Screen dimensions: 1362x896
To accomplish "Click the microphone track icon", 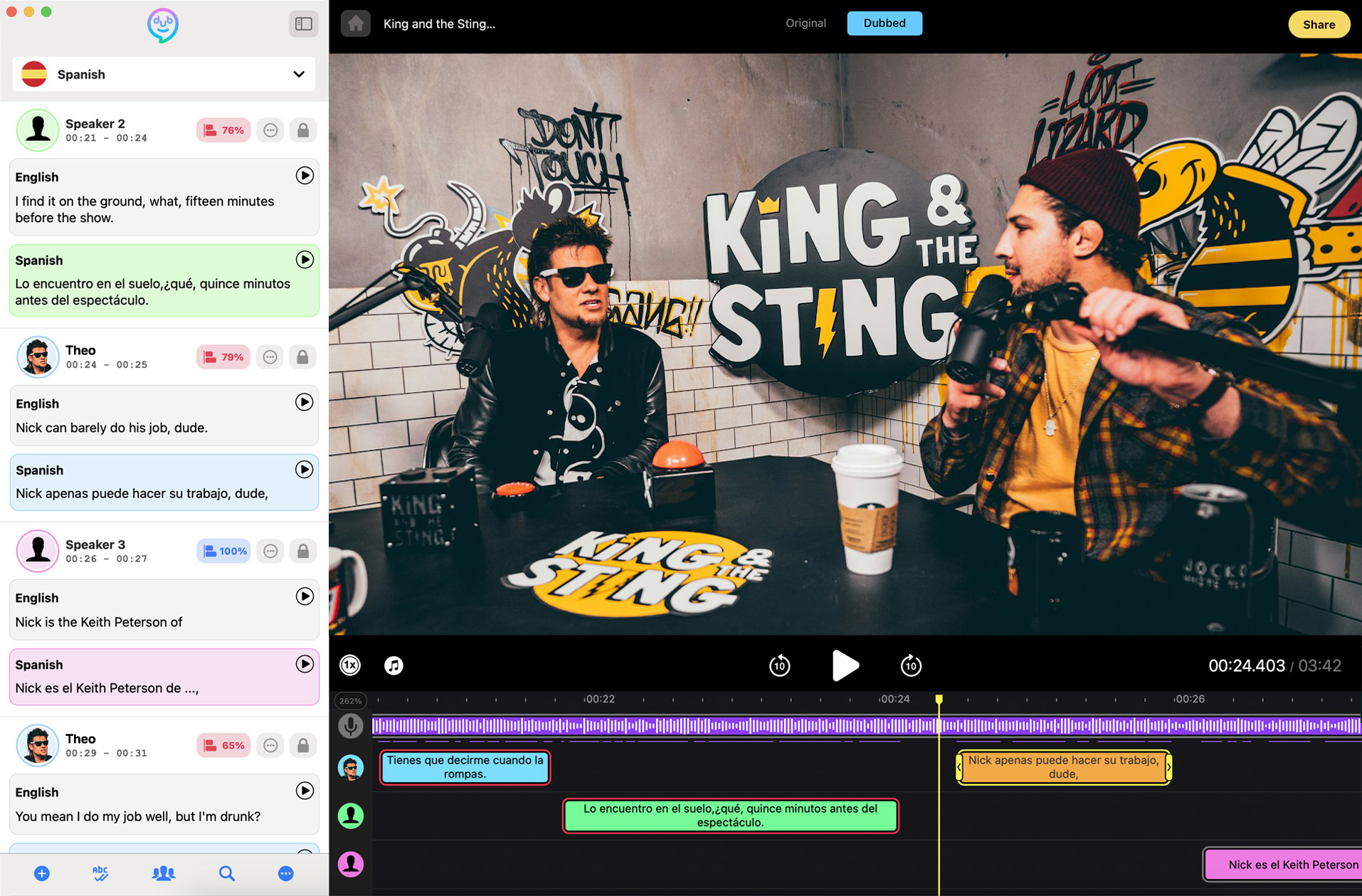I will [x=350, y=726].
